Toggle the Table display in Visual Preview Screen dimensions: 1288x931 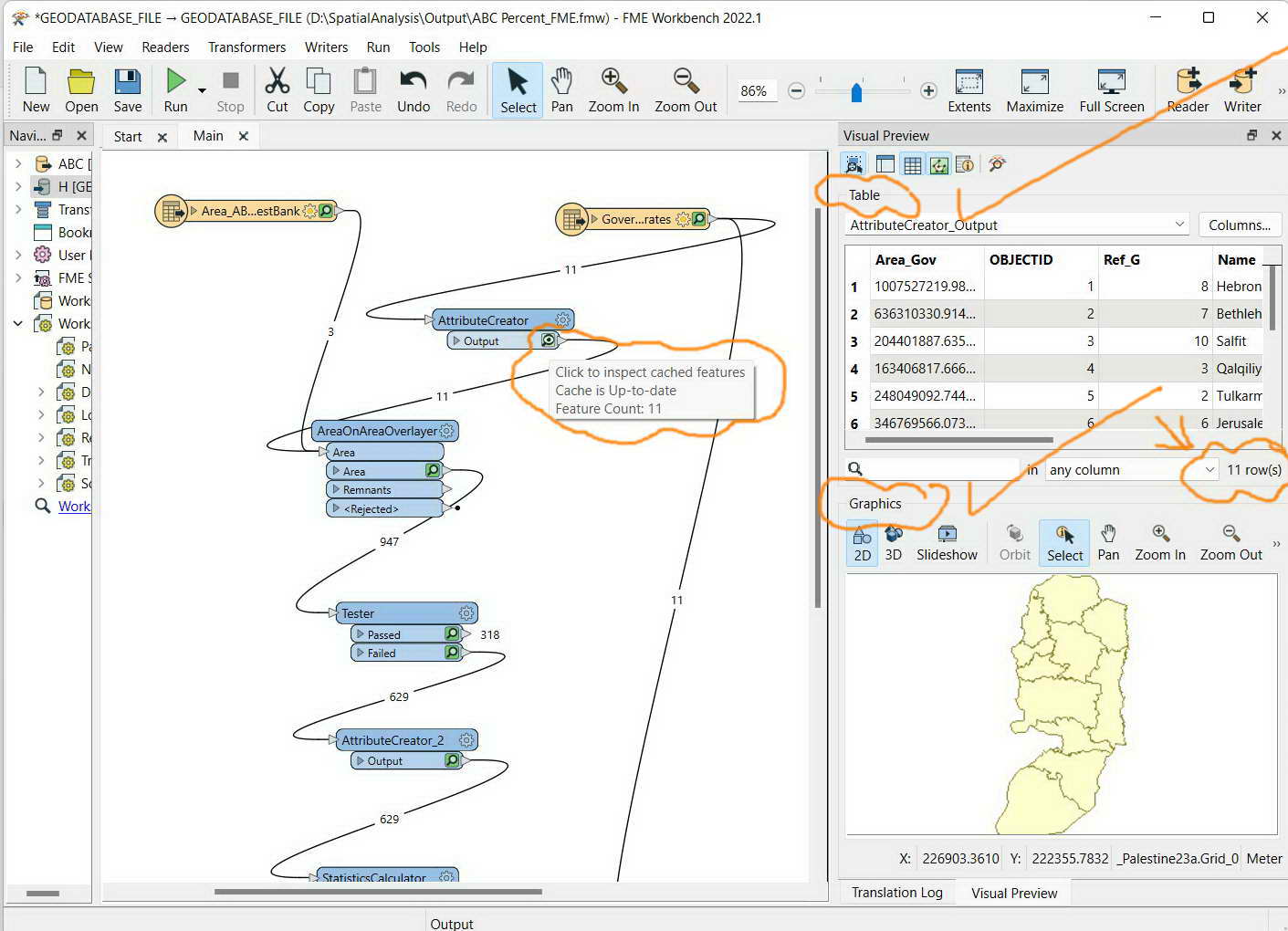[911, 164]
